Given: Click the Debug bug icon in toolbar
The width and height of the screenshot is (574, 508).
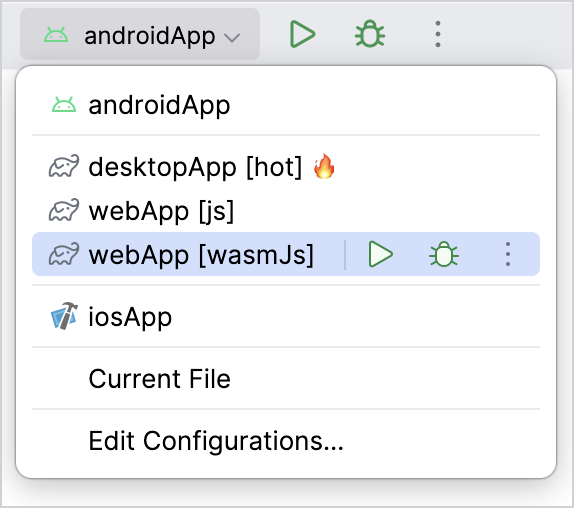Looking at the screenshot, I should pos(370,34).
